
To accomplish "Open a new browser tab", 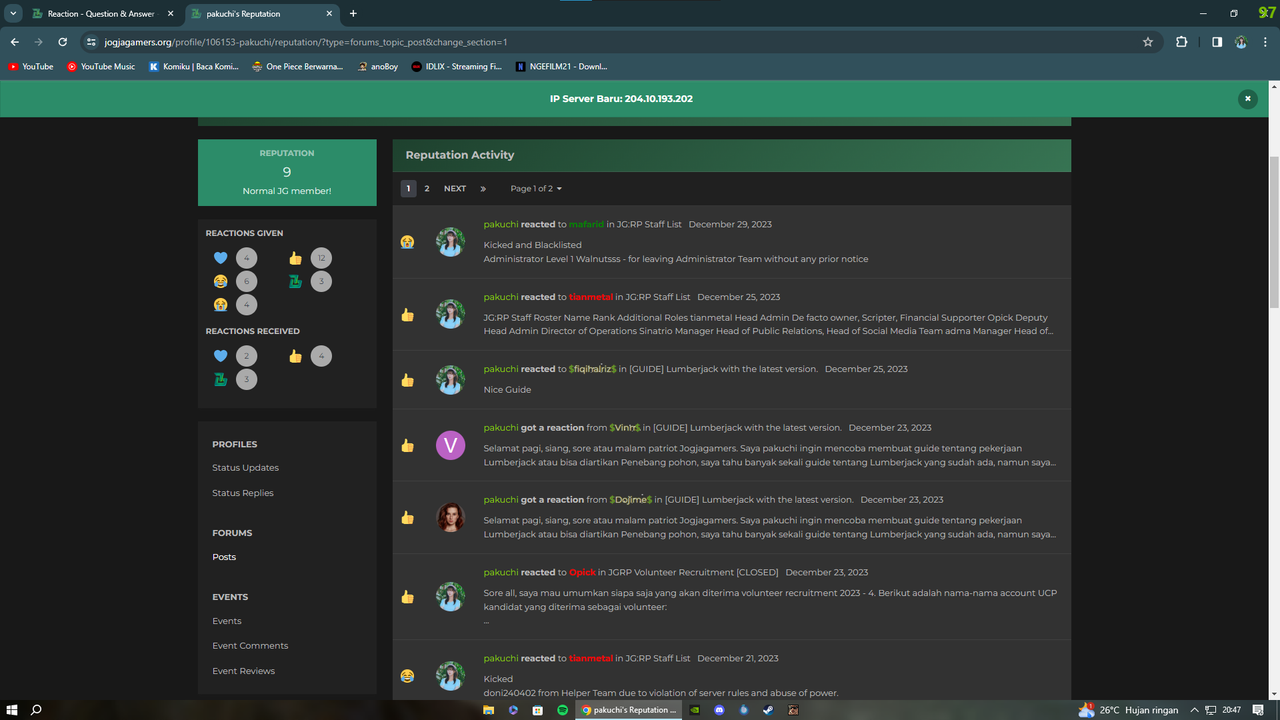I will 353,14.
